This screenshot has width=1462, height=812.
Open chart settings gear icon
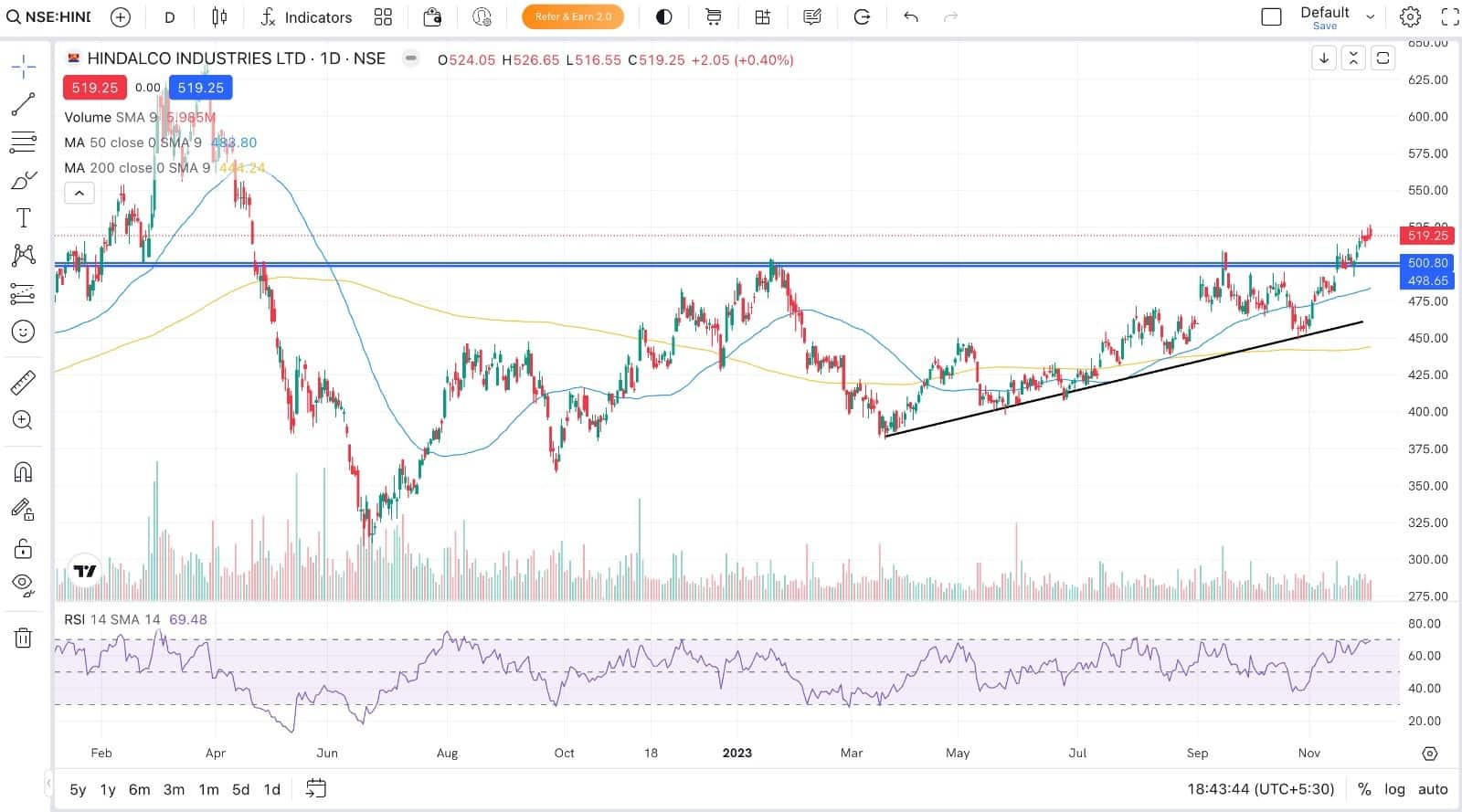(x=1410, y=16)
